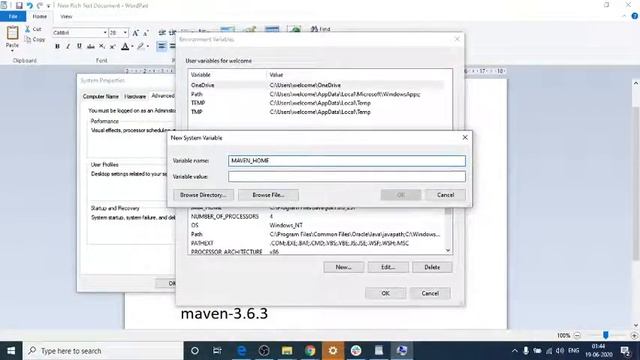
Task: Open OBS Studio from taskbar
Action: coord(264,351)
